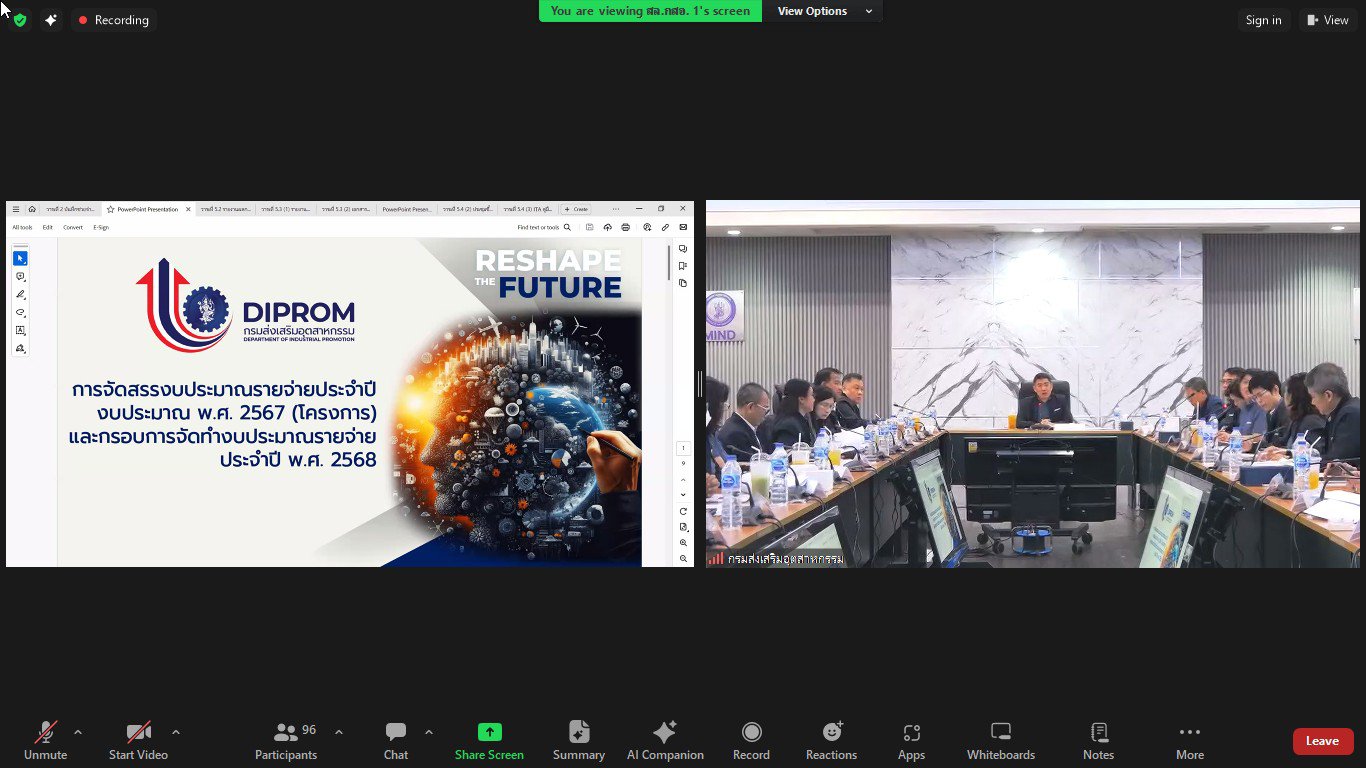The height and width of the screenshot is (768, 1366).
Task: Close the PowerPoint Presentation tab
Action: [x=188, y=209]
